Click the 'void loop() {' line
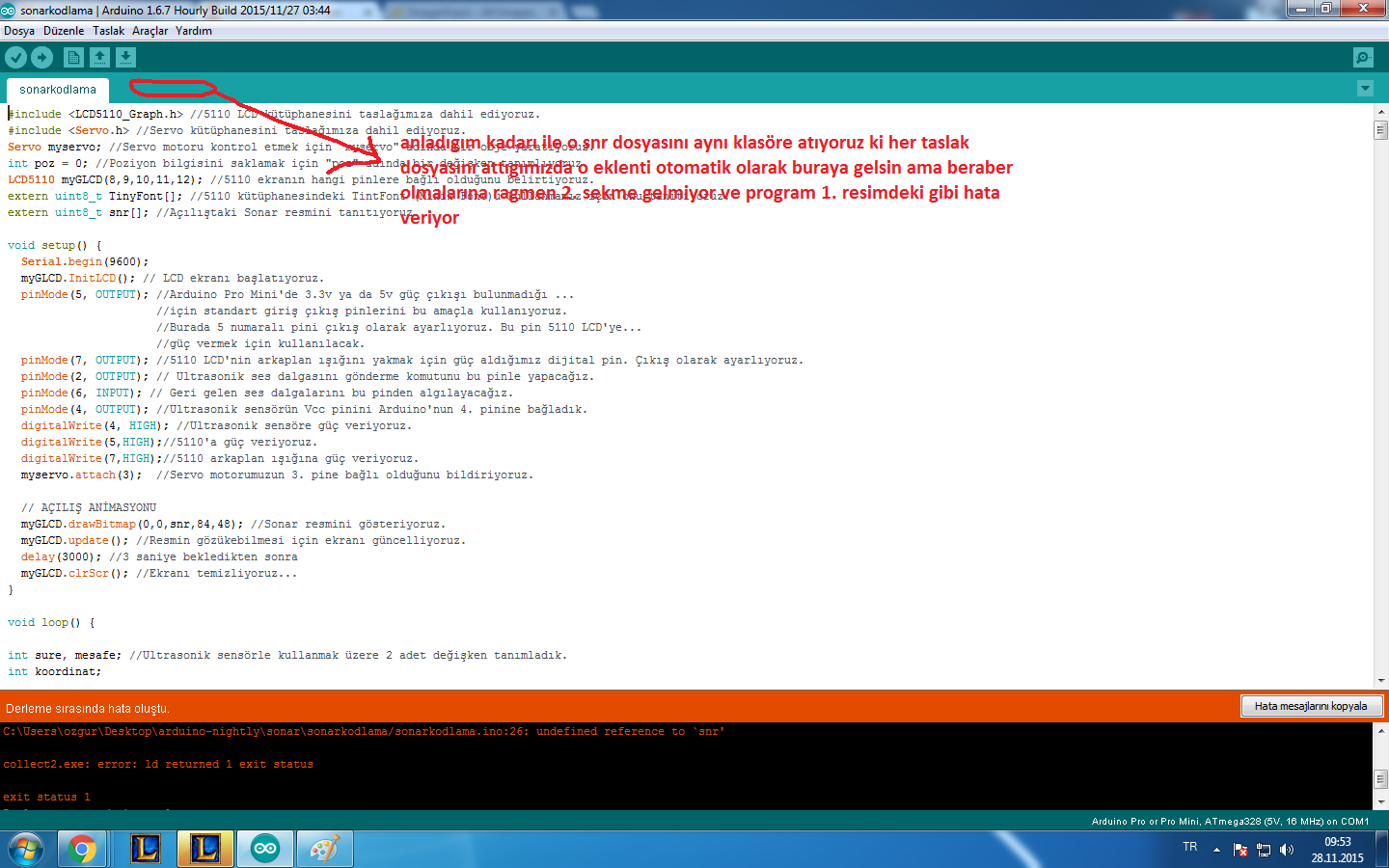1389x868 pixels. click(x=51, y=622)
